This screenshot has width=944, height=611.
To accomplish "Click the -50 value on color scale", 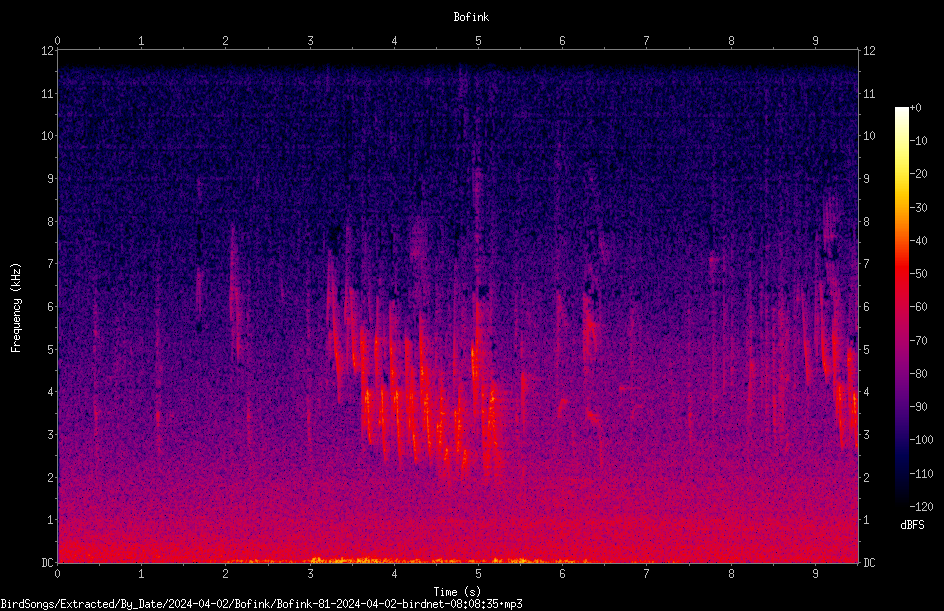I will point(918,273).
